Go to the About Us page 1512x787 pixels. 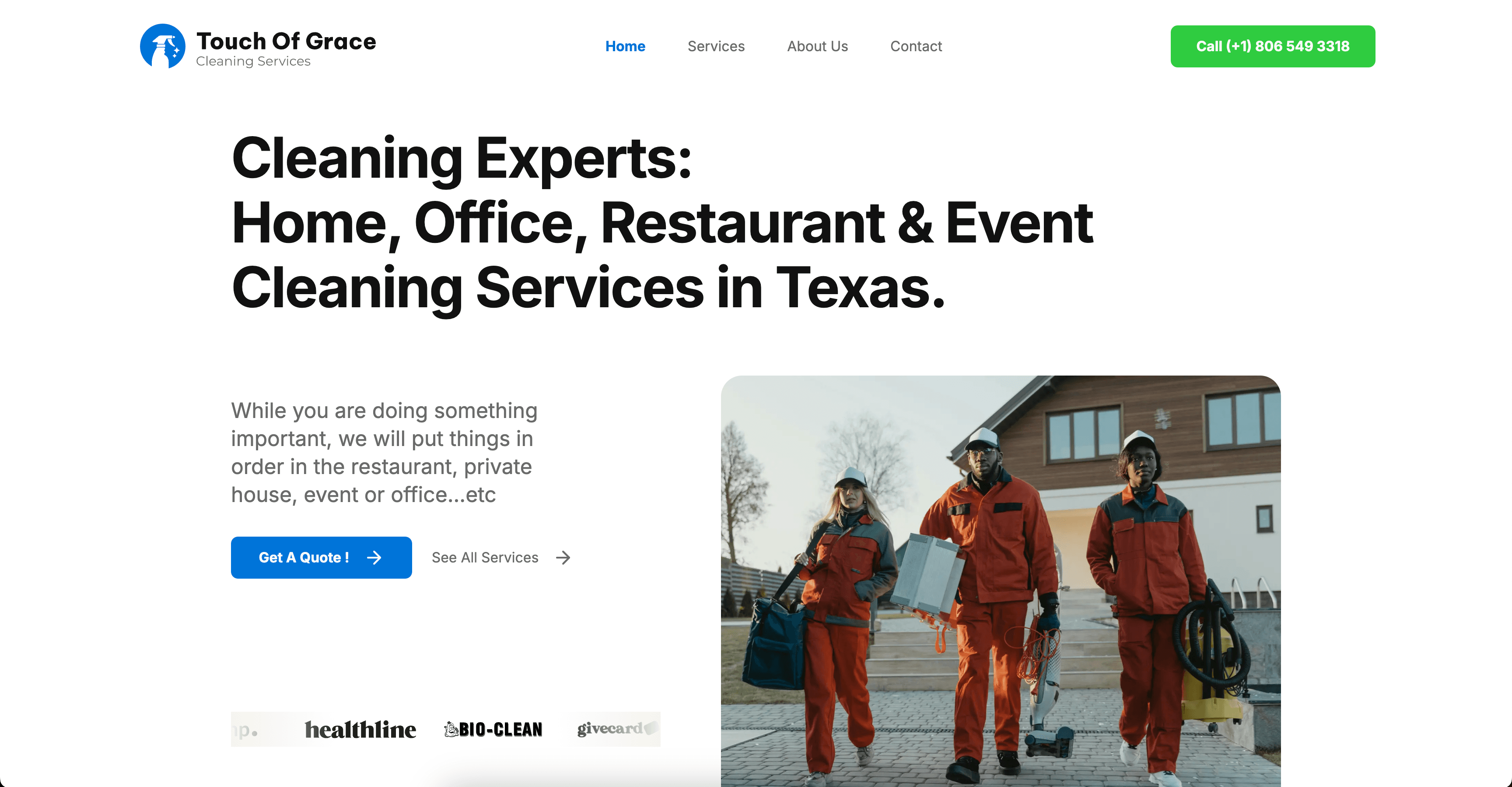(817, 46)
